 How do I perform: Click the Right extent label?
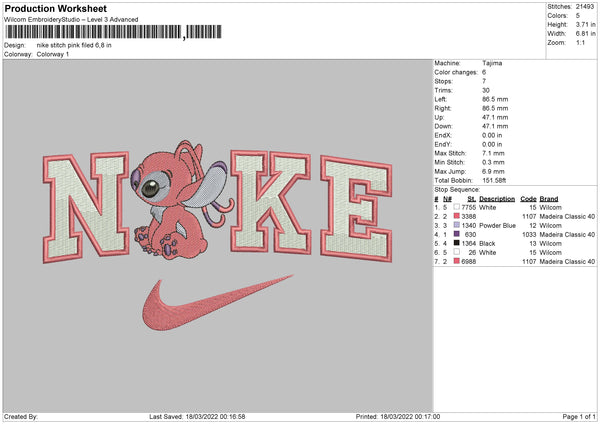[x=442, y=108]
